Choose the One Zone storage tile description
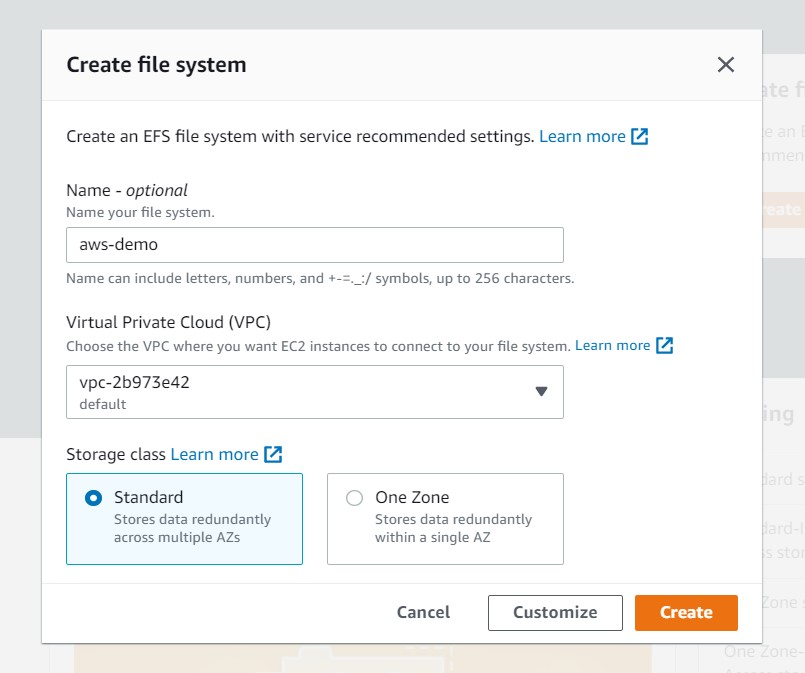 [453, 528]
